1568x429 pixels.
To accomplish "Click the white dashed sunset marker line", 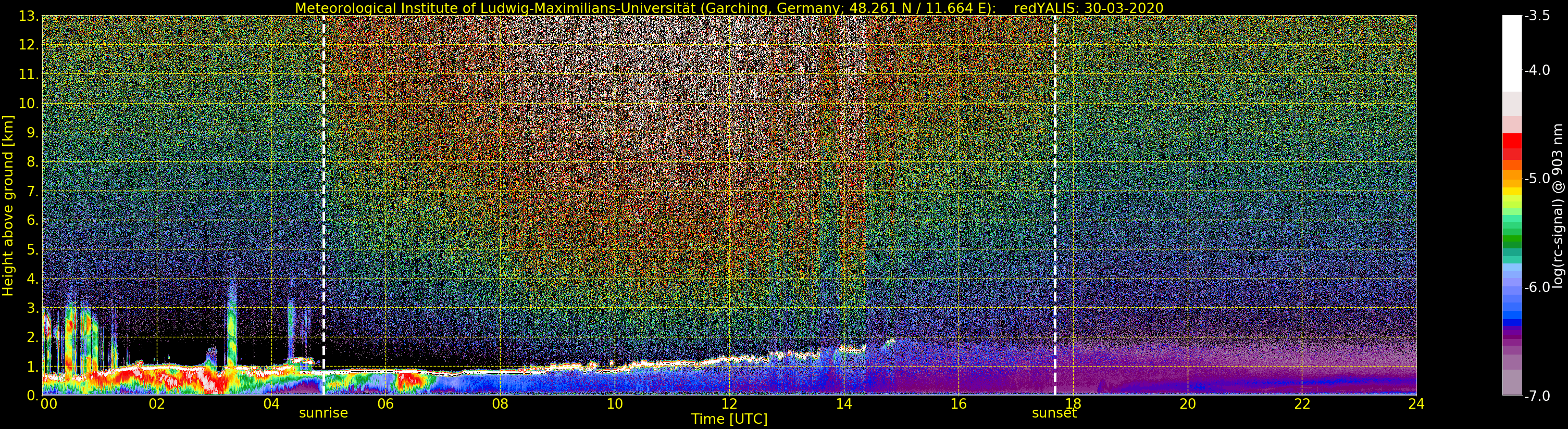I will (x=1055, y=206).
